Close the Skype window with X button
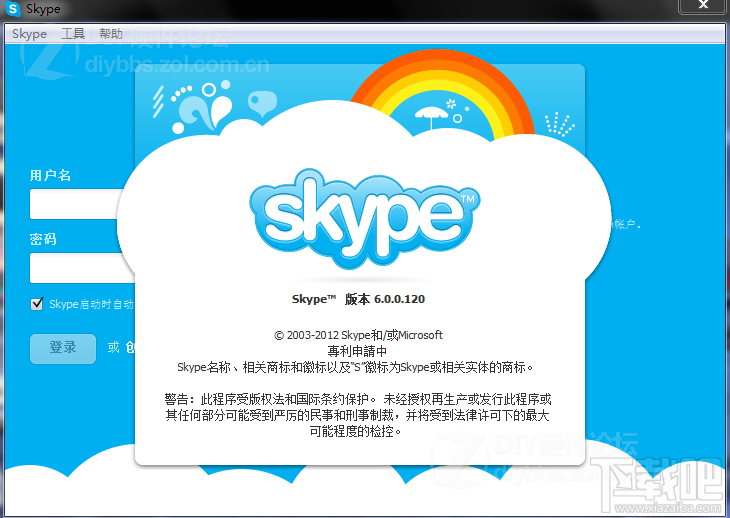The image size is (730, 518). pyautogui.click(x=703, y=6)
